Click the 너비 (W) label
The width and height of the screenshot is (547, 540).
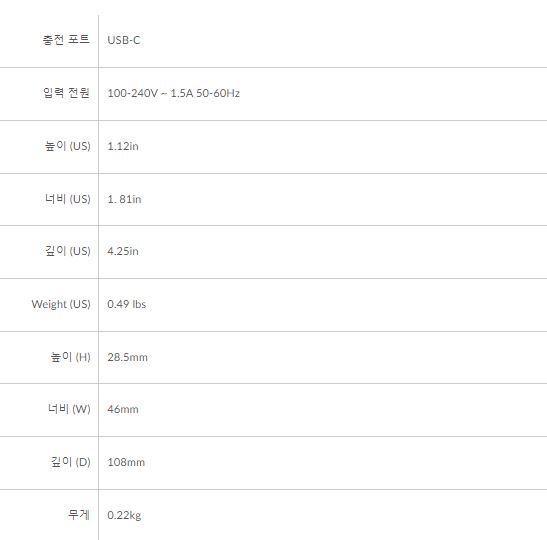(x=69, y=408)
